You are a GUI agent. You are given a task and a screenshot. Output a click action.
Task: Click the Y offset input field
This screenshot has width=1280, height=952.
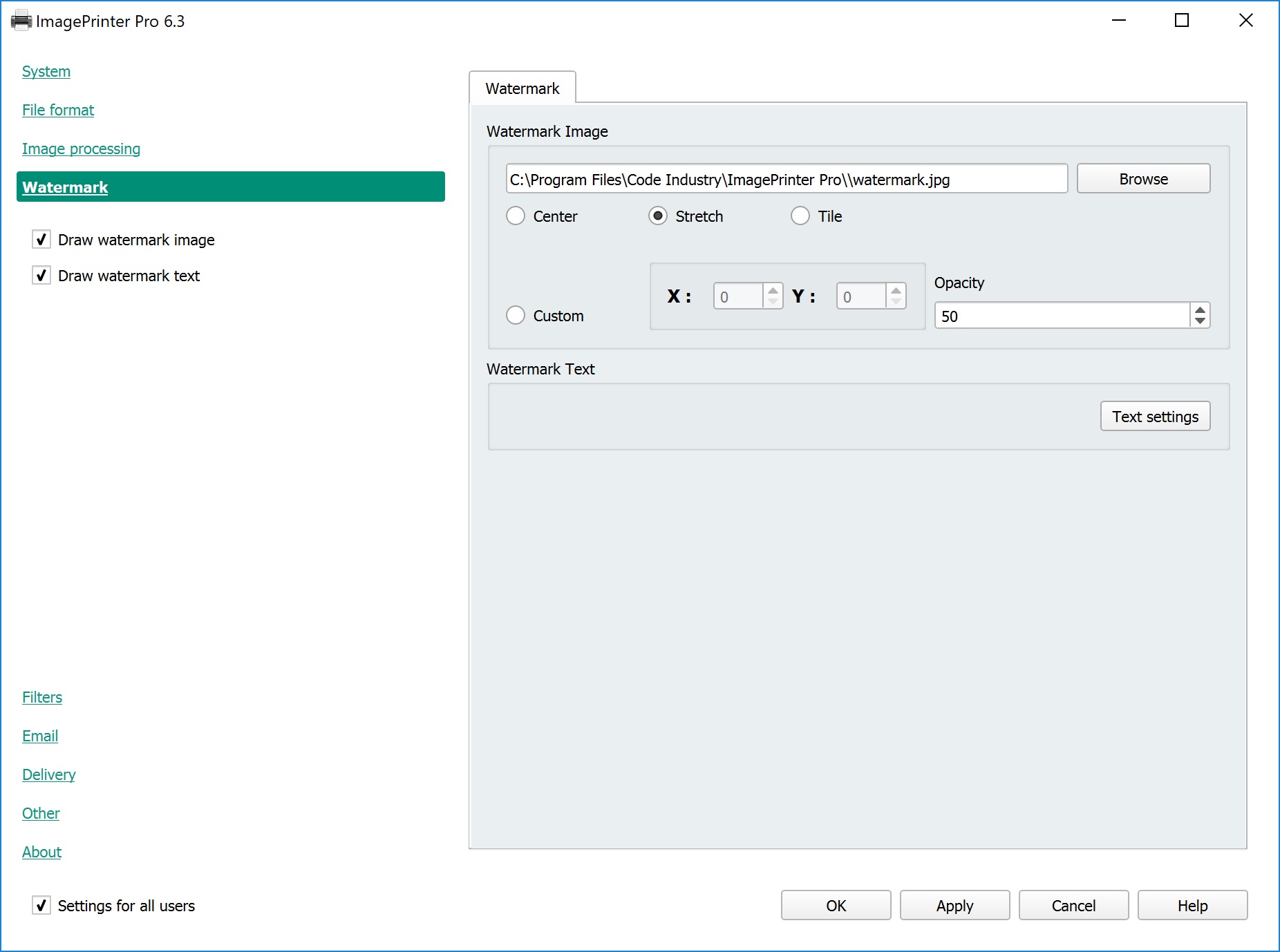[861, 297]
